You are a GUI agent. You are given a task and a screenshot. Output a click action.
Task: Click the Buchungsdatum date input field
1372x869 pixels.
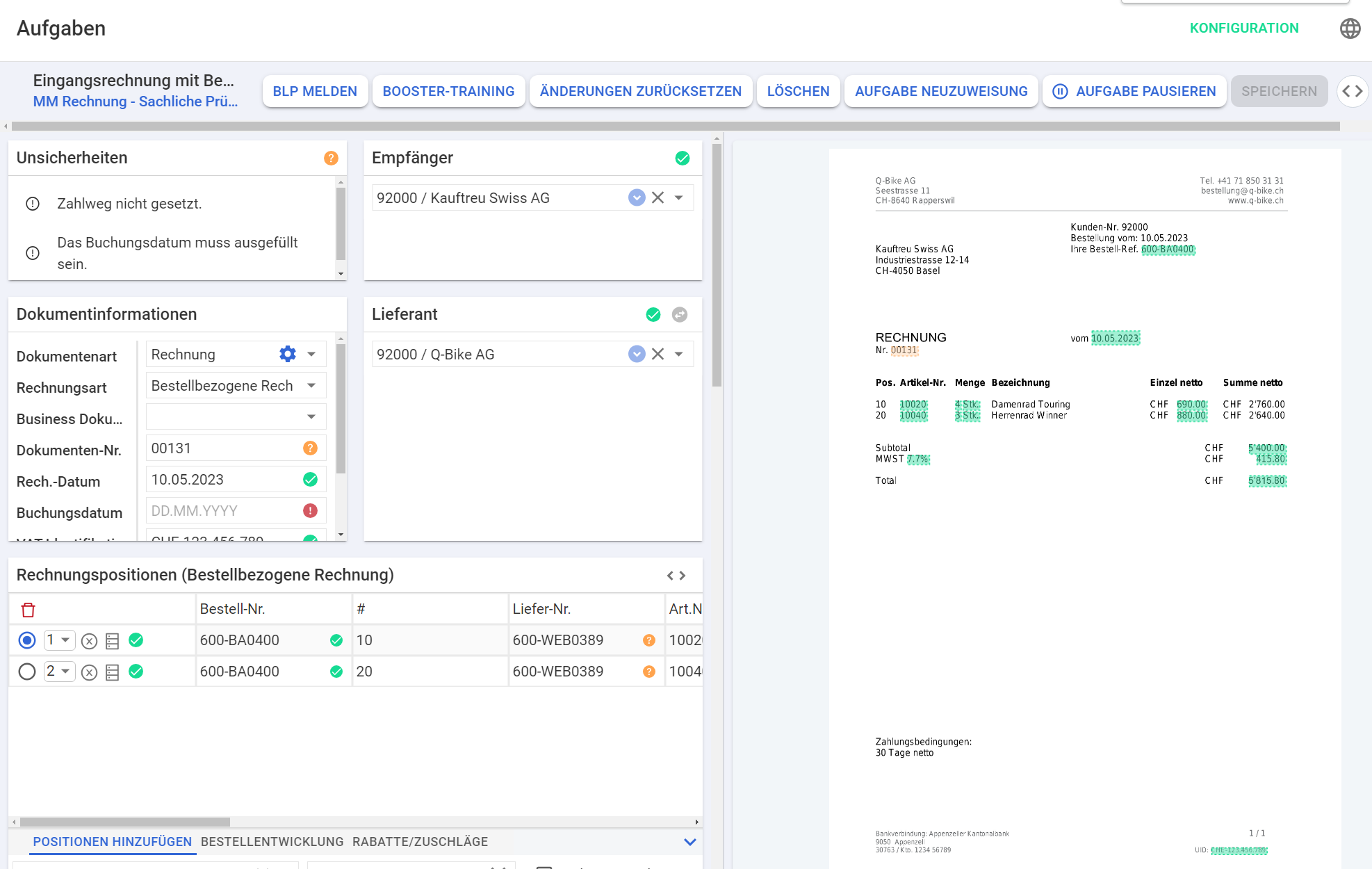pyautogui.click(x=222, y=511)
